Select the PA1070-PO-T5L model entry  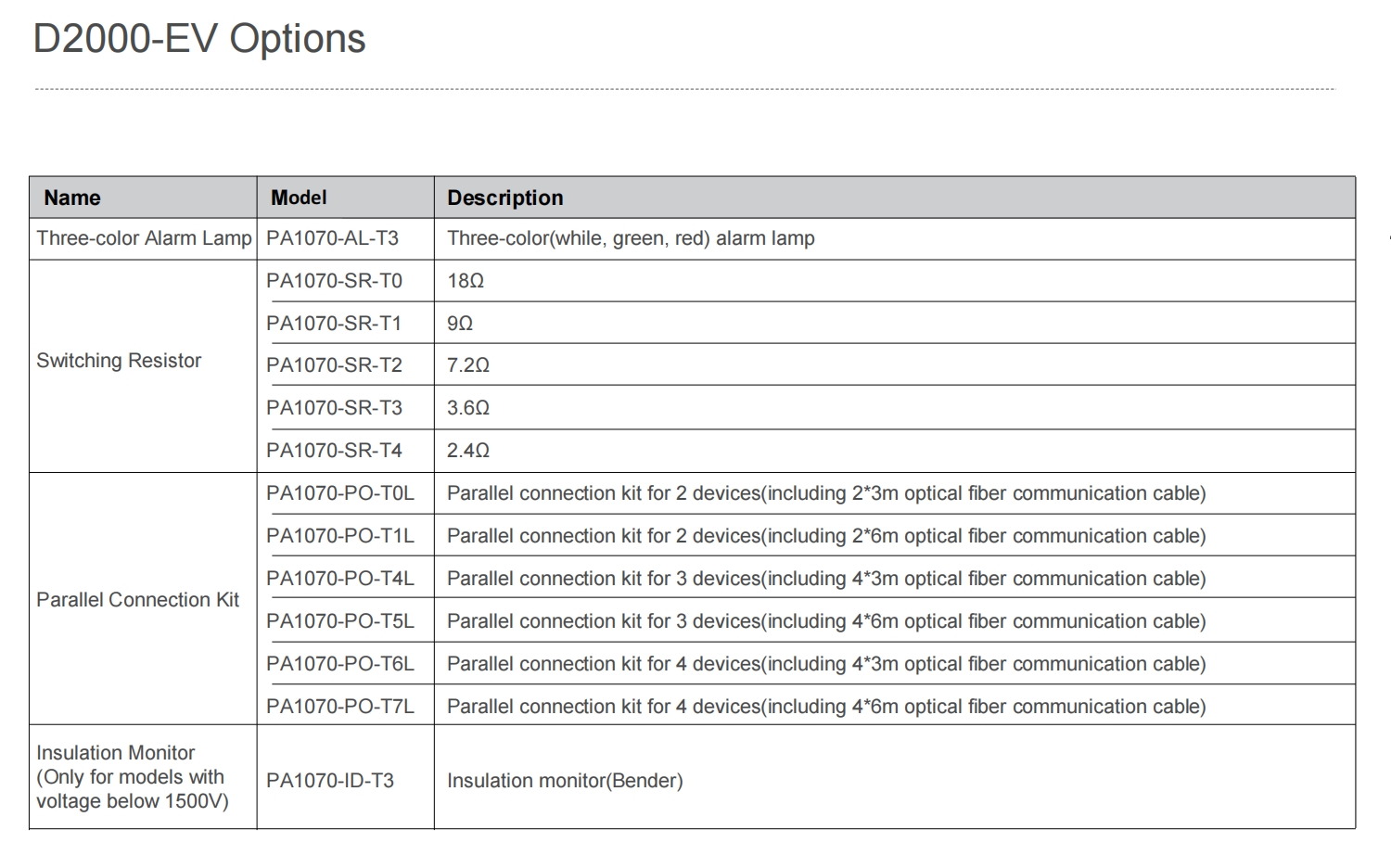(x=340, y=621)
